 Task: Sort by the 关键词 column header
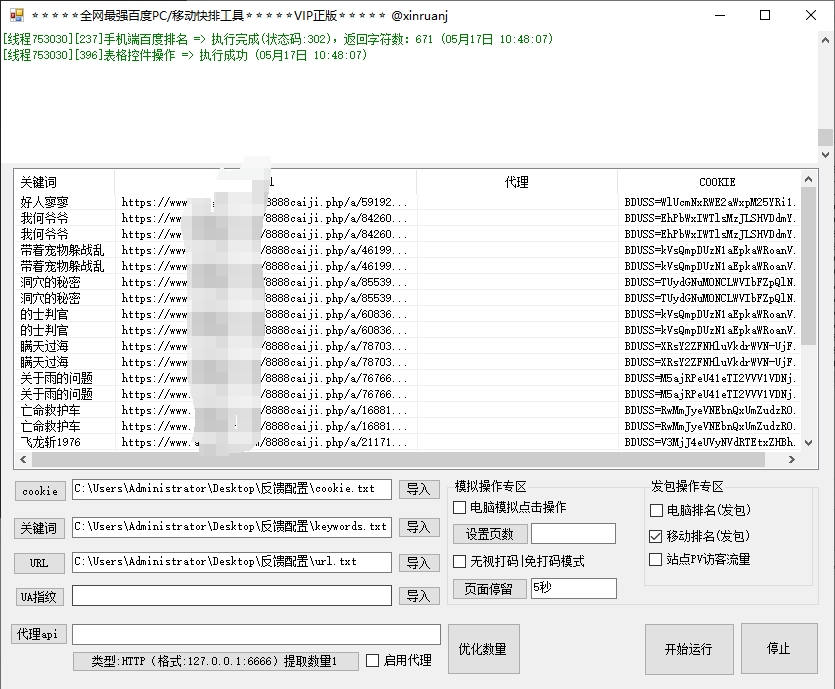tap(64, 182)
